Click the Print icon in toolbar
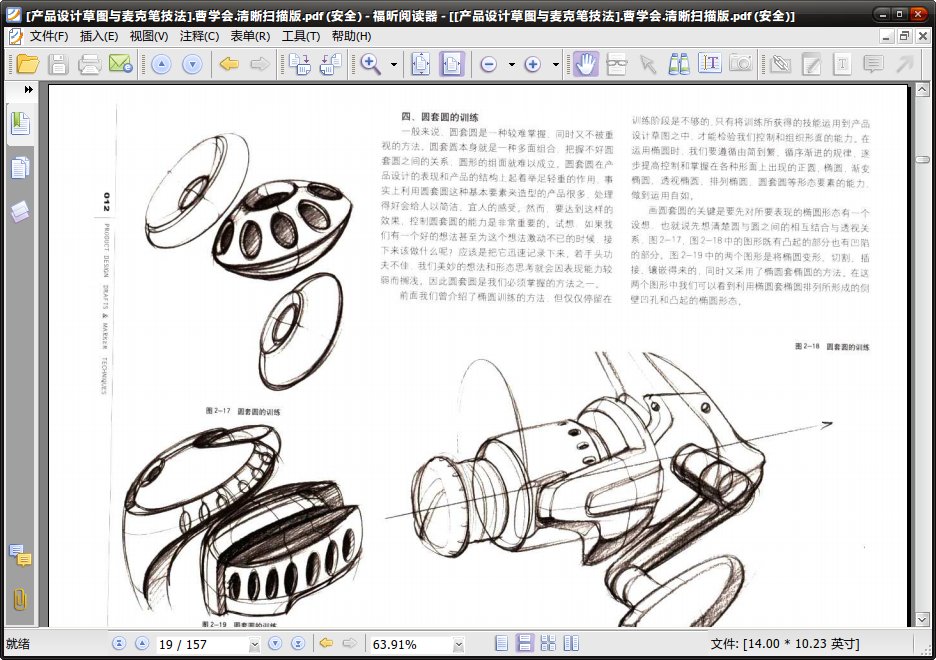Screen dimensions: 936x660 pyautogui.click(x=89, y=63)
